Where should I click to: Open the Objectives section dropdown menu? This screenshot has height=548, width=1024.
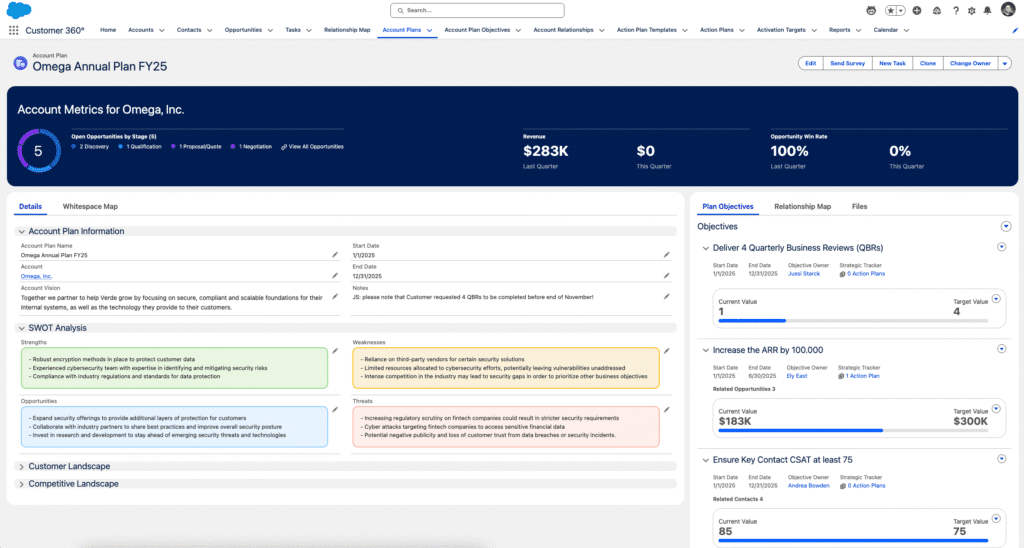(x=1006, y=226)
